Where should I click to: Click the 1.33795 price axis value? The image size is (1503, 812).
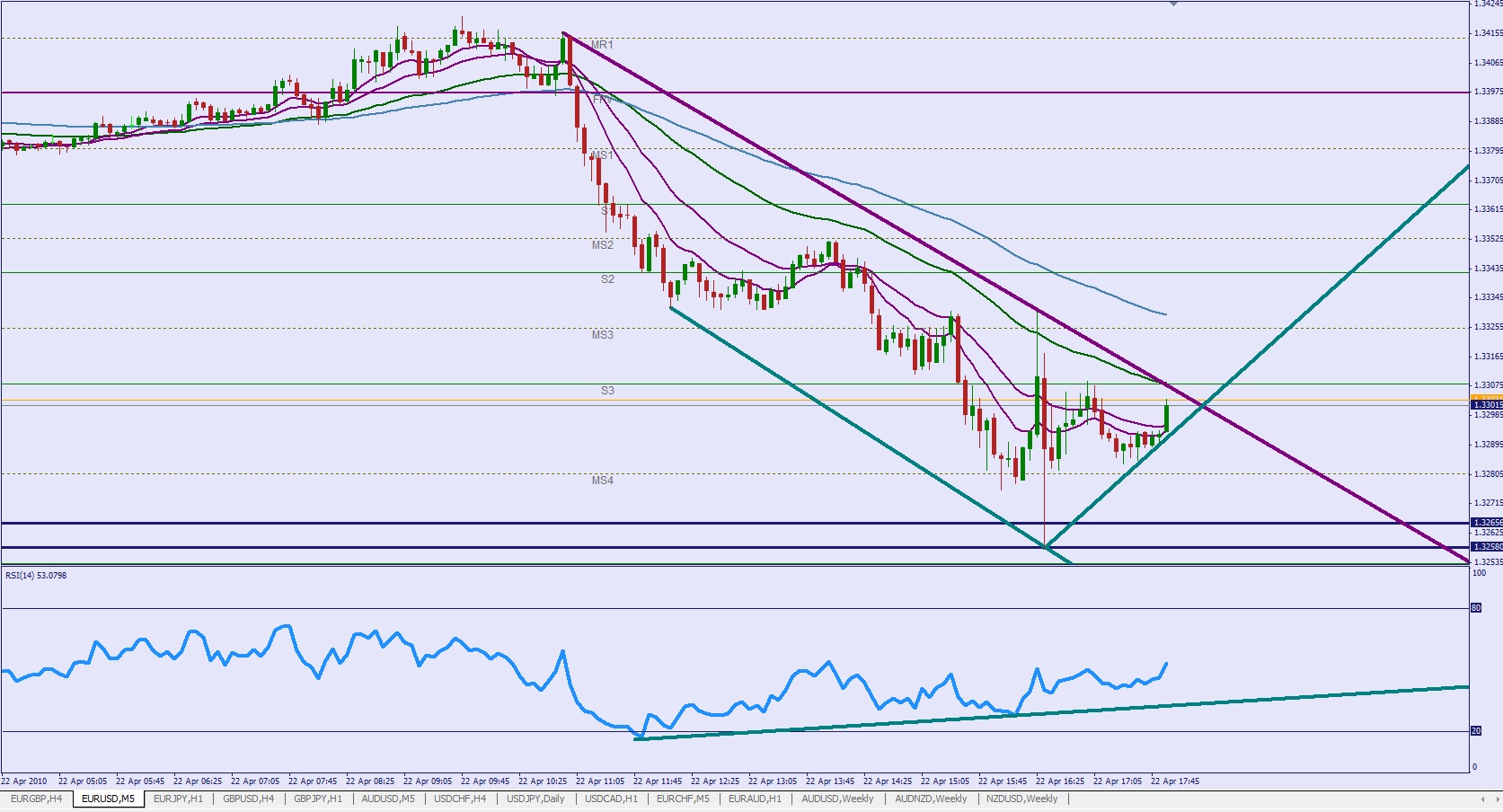coord(1489,150)
